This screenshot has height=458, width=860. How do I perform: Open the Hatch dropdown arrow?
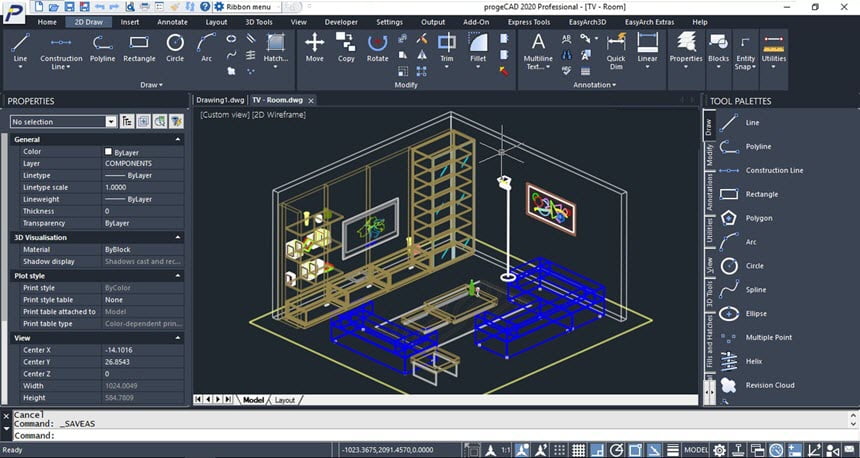[x=275, y=67]
